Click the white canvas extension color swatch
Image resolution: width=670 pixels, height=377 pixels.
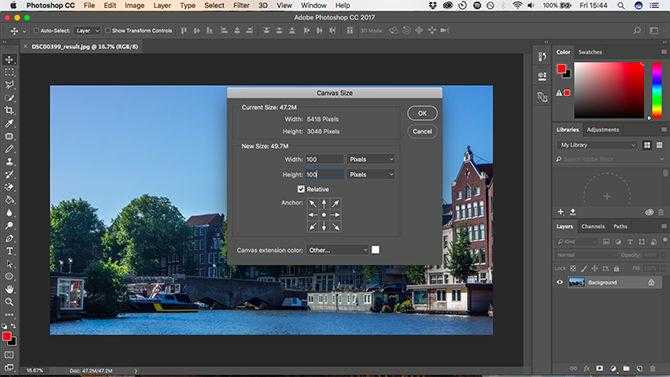tap(375, 250)
